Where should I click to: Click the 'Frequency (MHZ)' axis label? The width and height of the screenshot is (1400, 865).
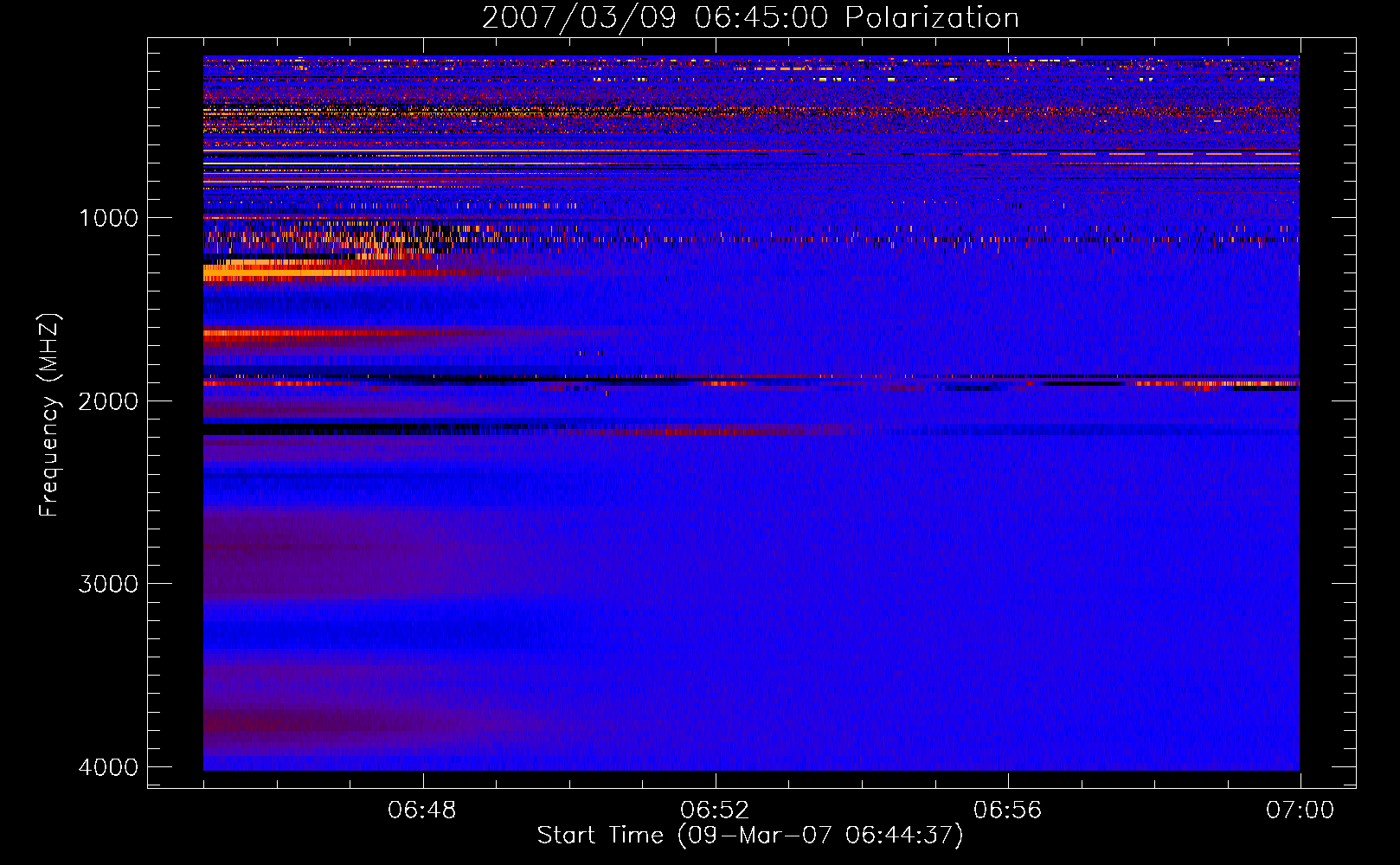pyautogui.click(x=49, y=415)
